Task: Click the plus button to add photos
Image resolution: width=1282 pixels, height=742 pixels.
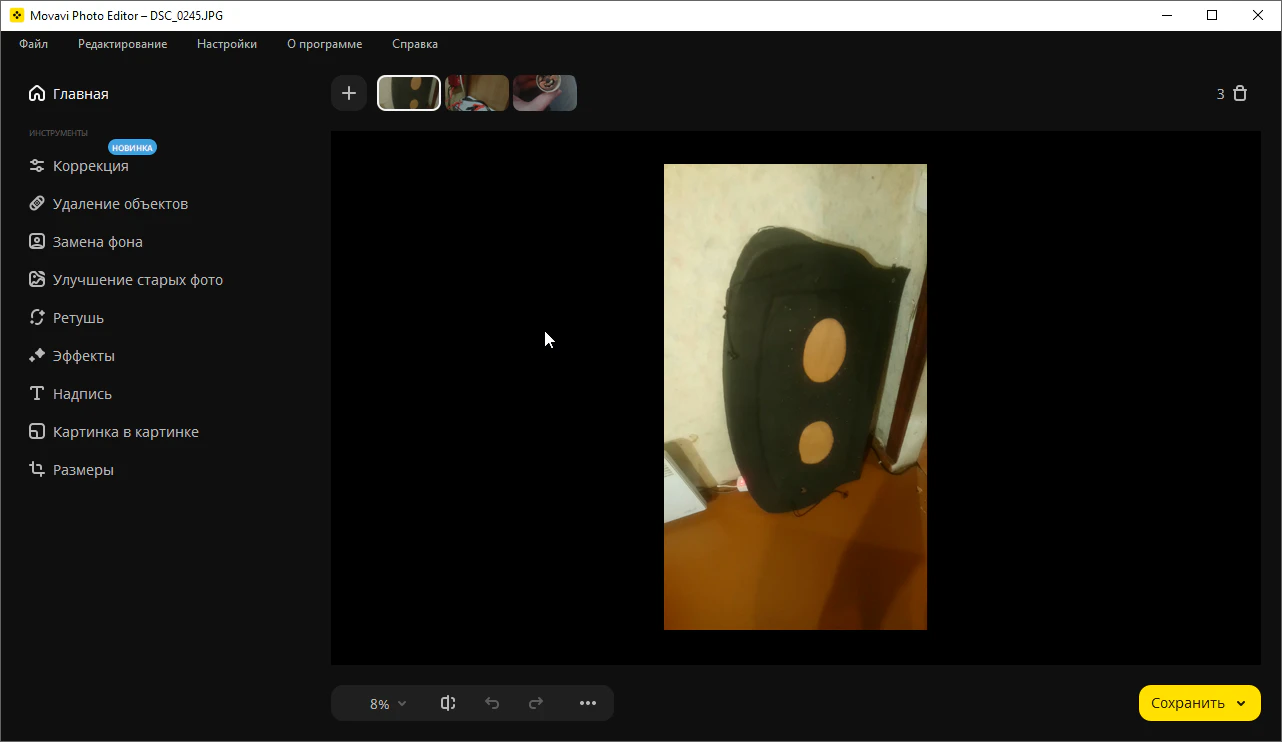Action: pos(349,93)
